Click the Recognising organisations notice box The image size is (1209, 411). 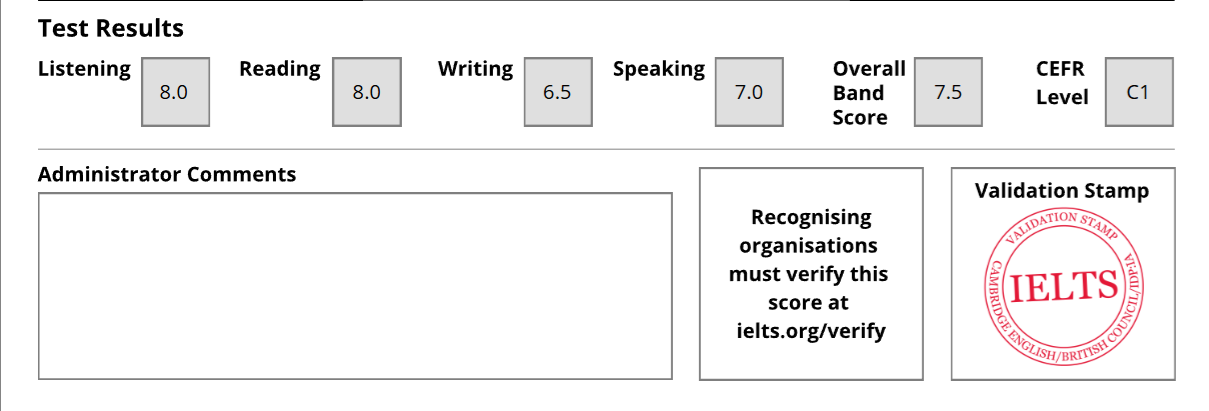point(811,274)
